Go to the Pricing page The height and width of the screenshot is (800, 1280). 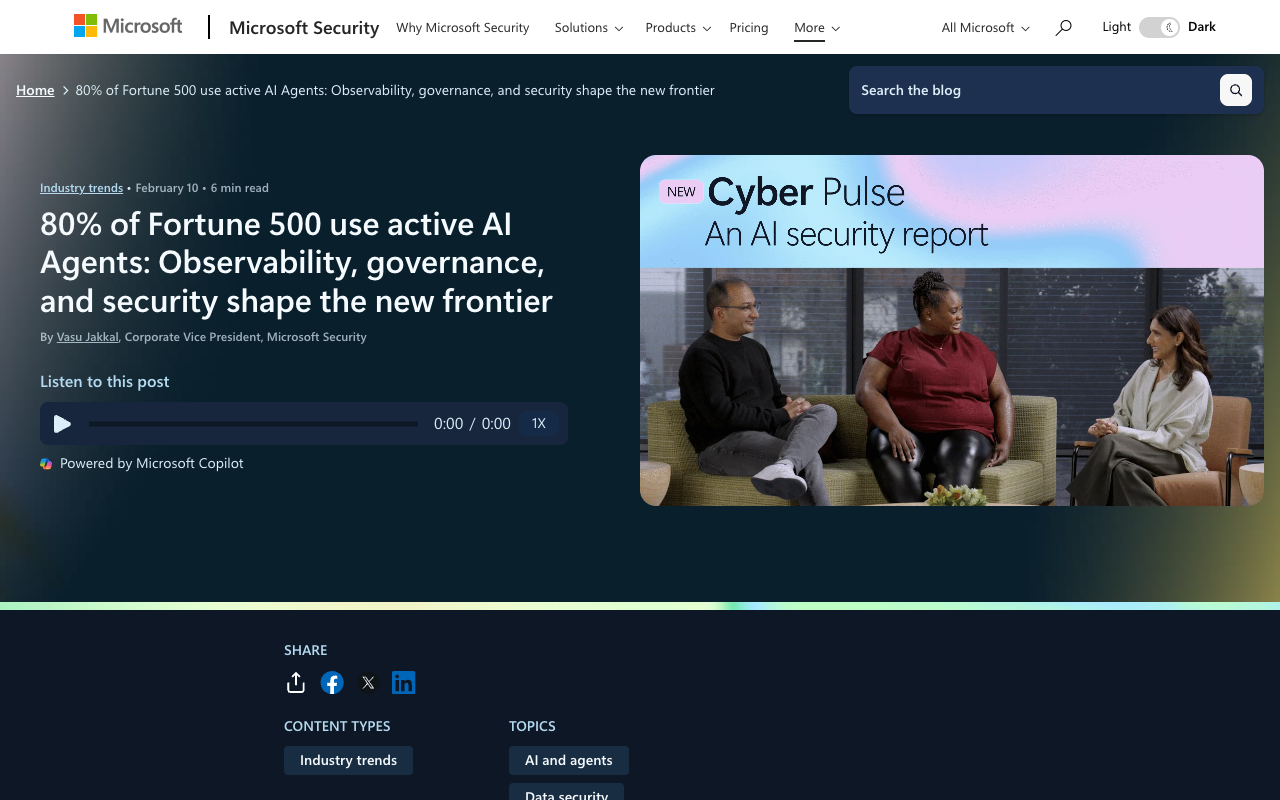point(749,28)
